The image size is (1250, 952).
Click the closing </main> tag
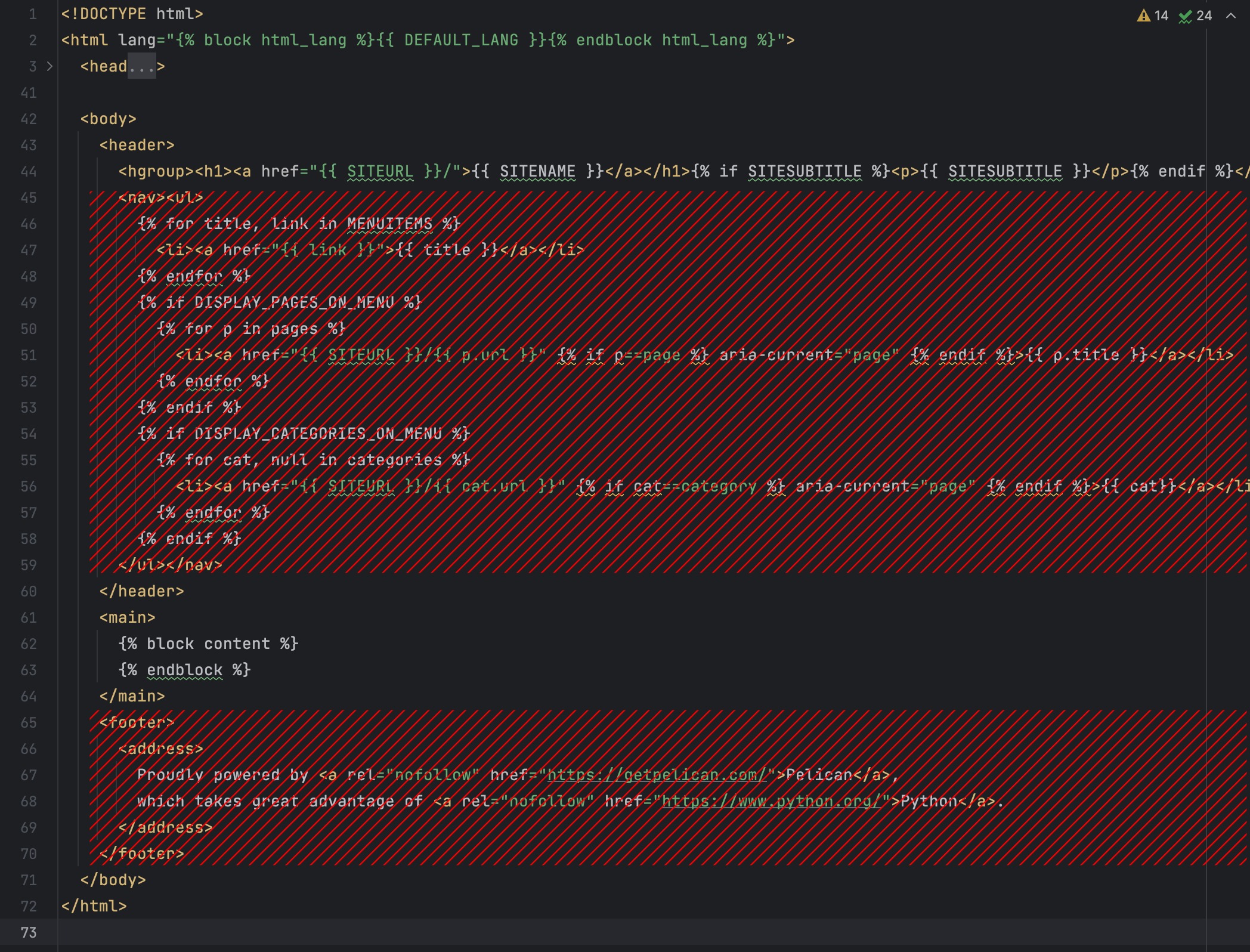pyautogui.click(x=132, y=696)
